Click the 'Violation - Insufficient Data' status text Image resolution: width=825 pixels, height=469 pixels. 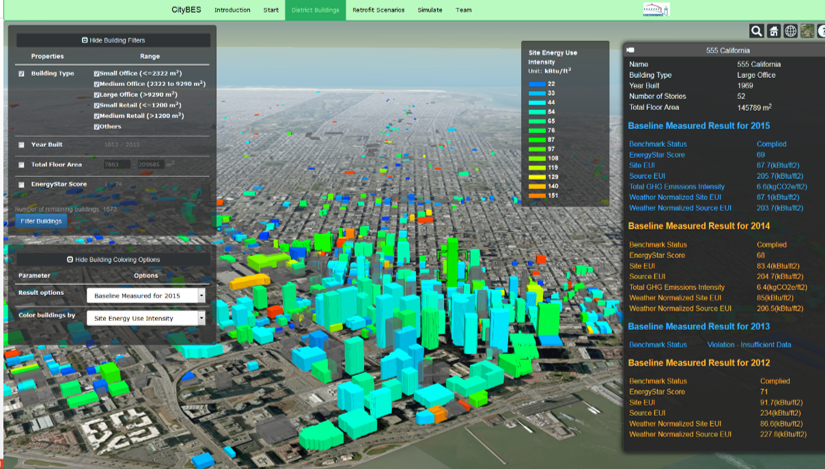(x=749, y=345)
